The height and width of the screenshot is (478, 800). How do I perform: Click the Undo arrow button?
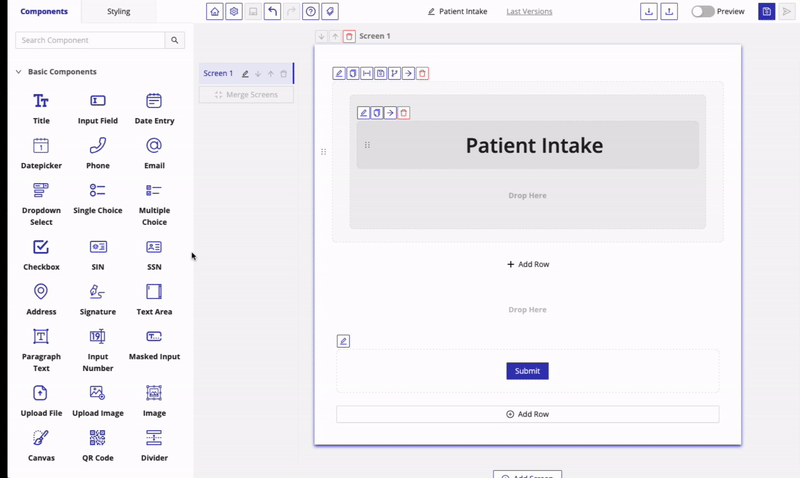pos(272,12)
